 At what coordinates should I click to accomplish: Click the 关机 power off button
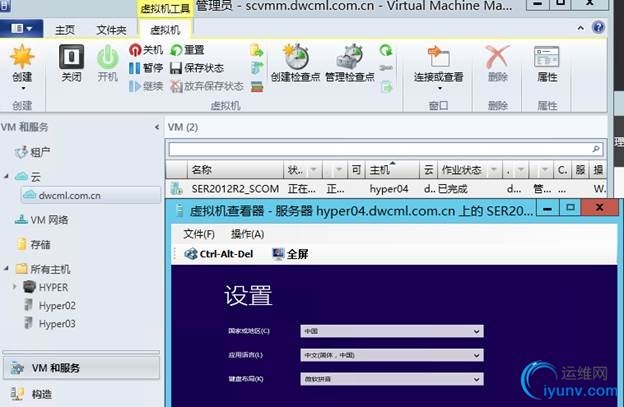click(146, 50)
